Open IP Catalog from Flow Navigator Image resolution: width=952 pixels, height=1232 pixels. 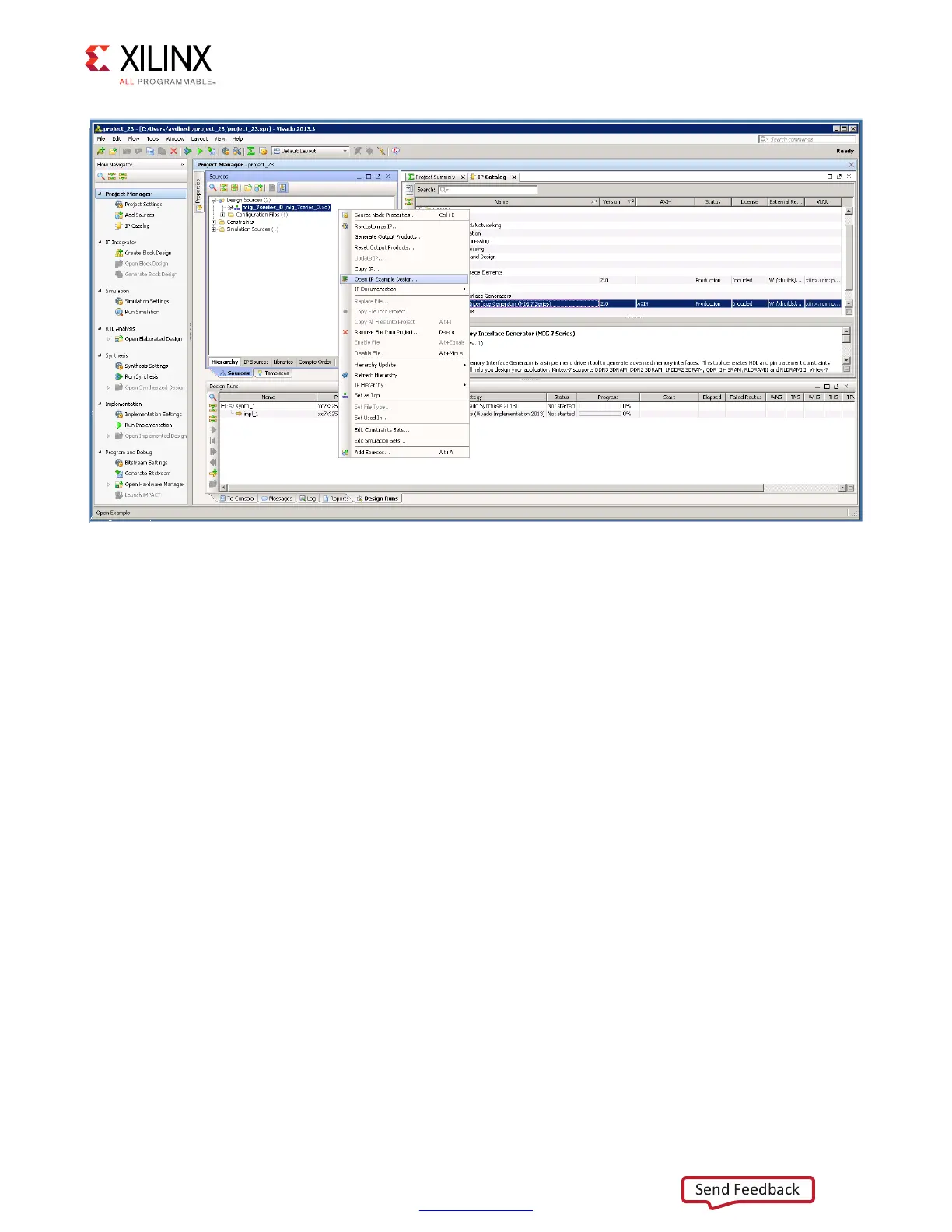click(x=137, y=226)
